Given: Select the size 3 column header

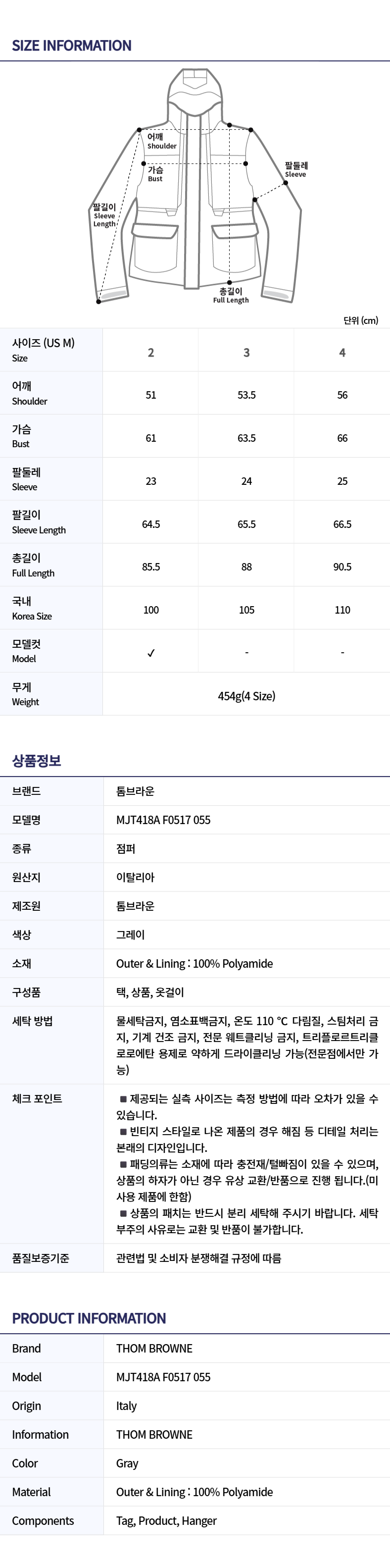Looking at the screenshot, I should coord(246,353).
